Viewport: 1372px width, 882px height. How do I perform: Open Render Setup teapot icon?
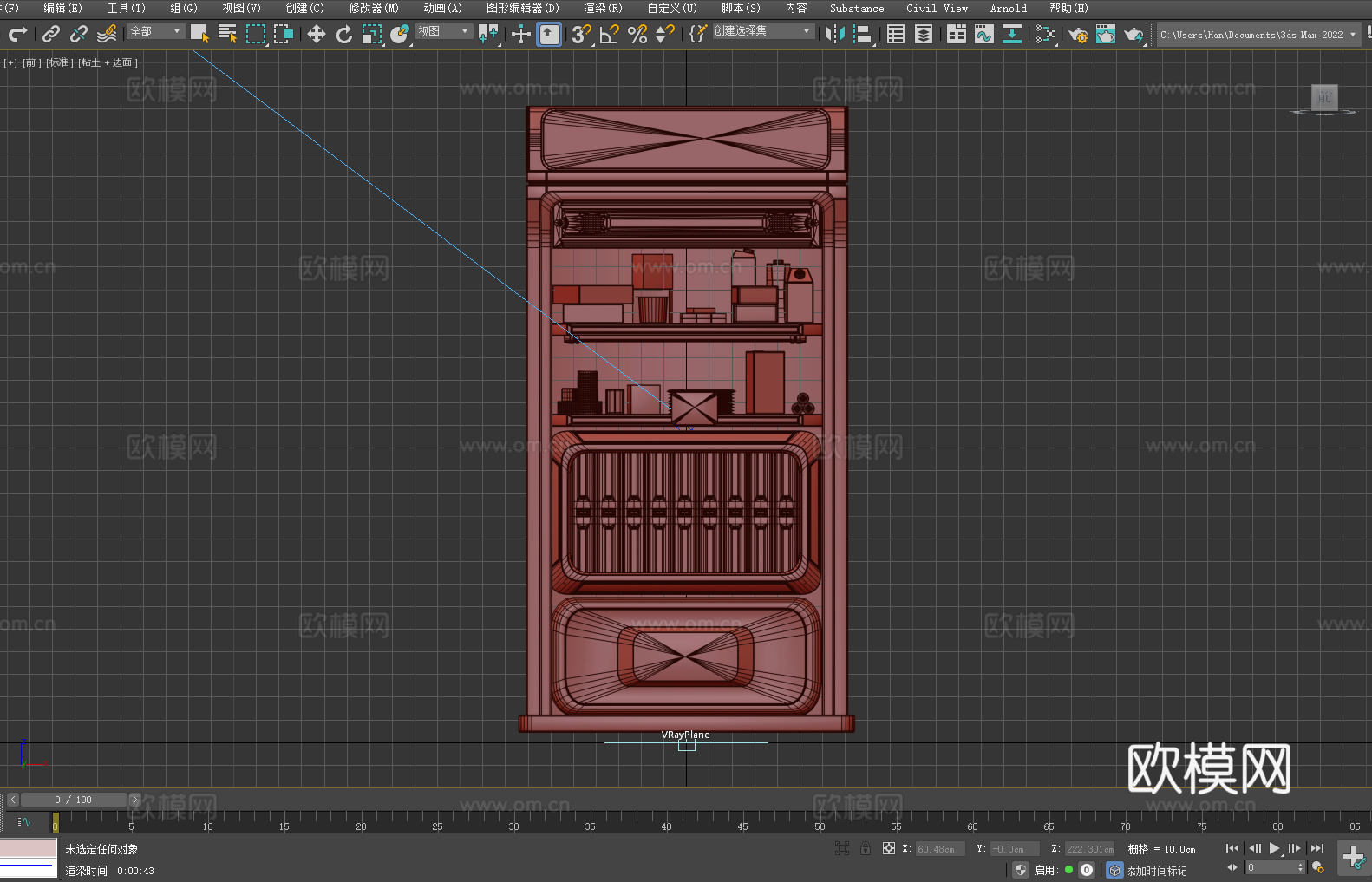(x=1078, y=34)
